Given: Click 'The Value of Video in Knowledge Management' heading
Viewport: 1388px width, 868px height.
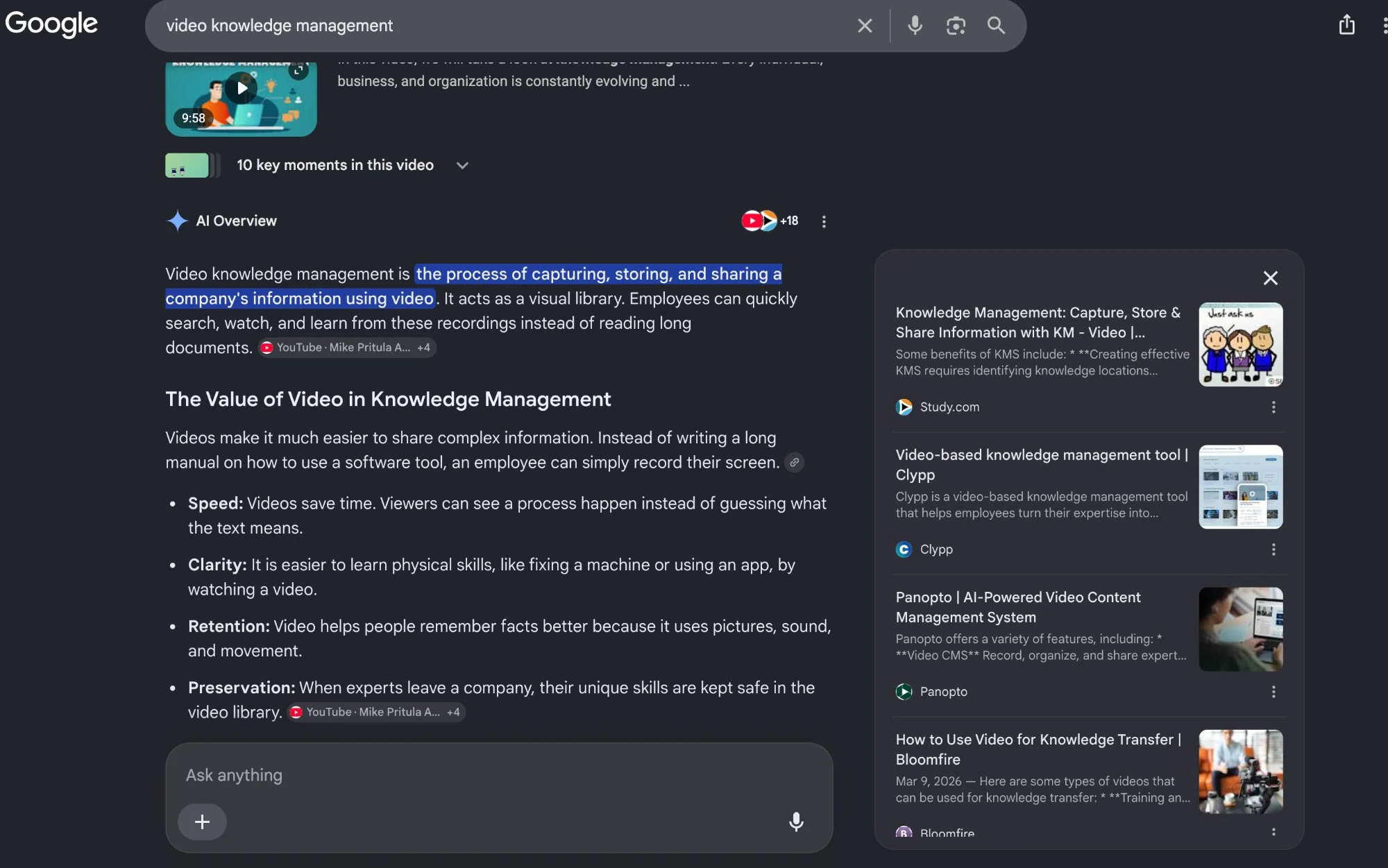Looking at the screenshot, I should click(388, 399).
